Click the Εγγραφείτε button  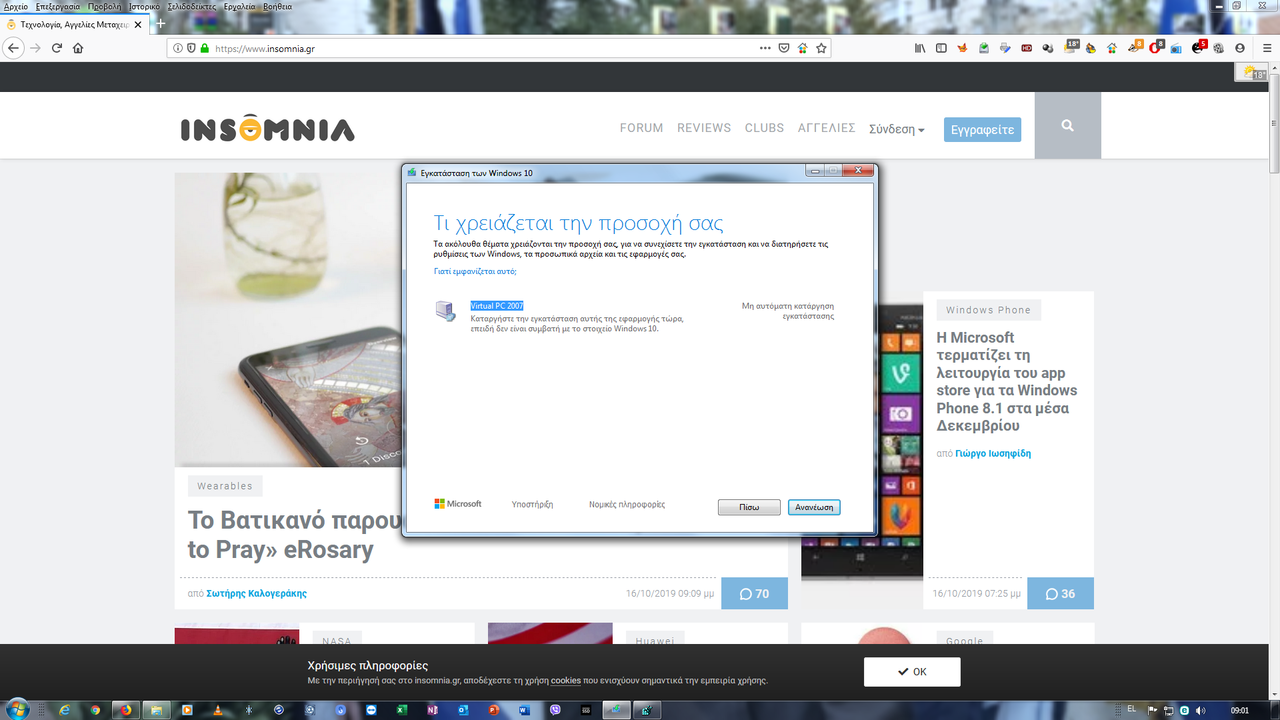pos(982,129)
